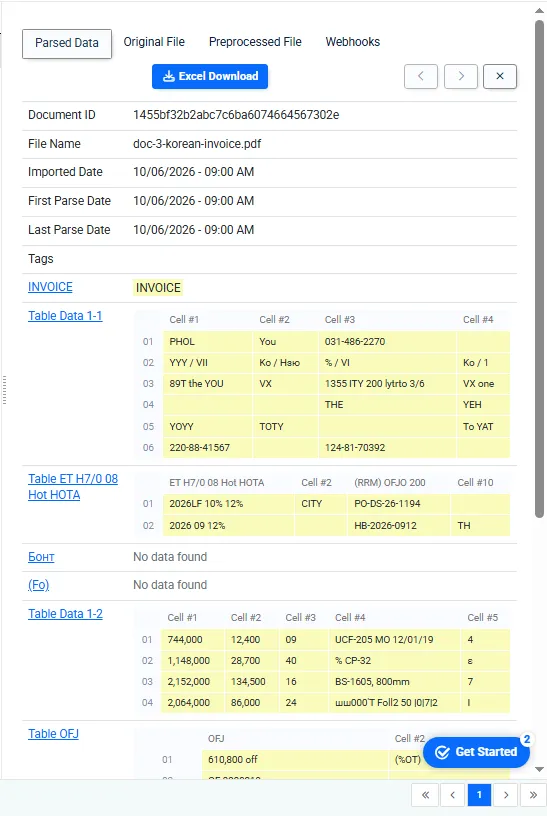Click cell BS-1605, 800mm
The image size is (547, 816).
coord(395,681)
